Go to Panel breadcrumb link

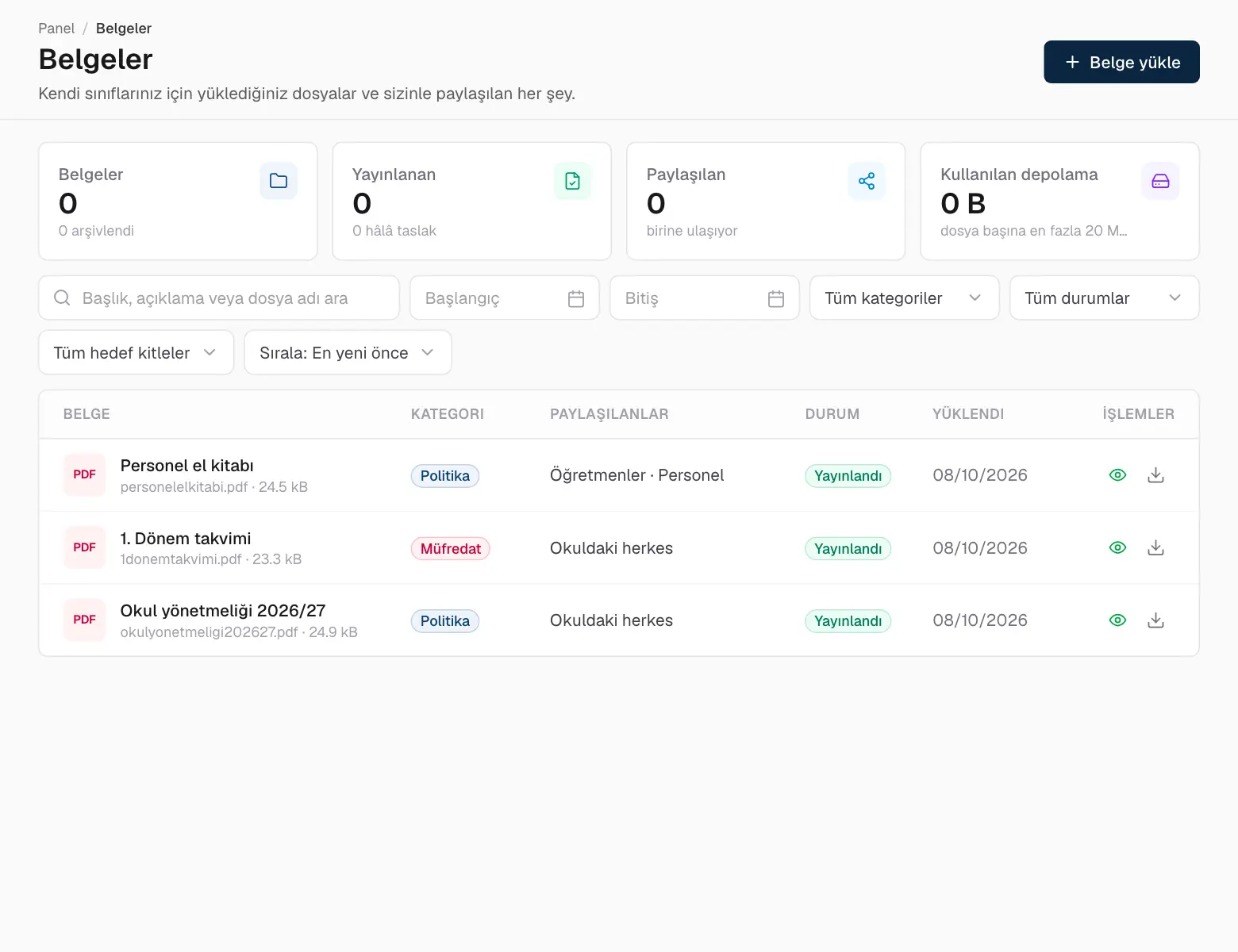click(x=56, y=29)
